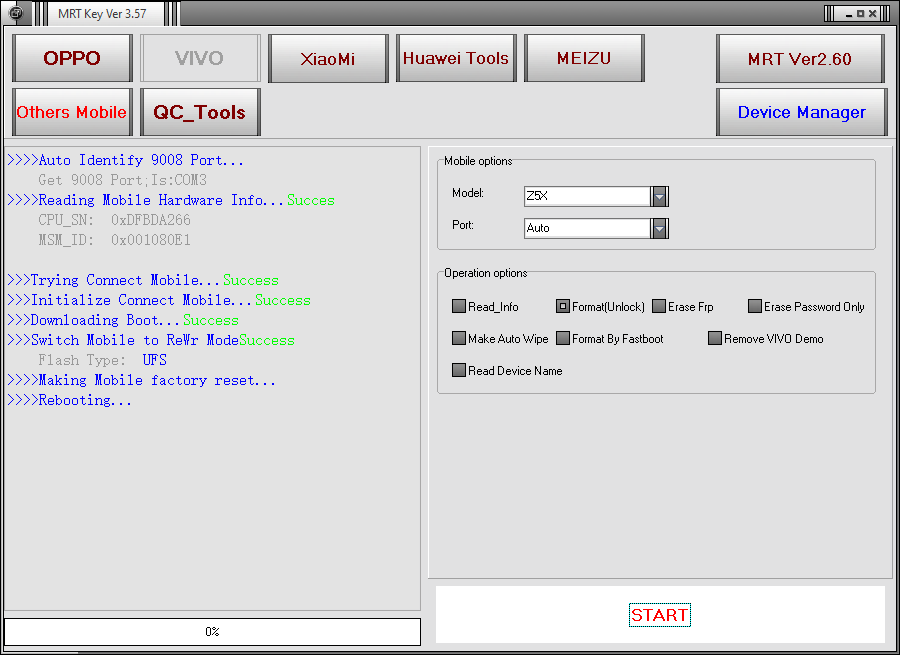Launch MRT Ver2.60
The image size is (900, 655).
(800, 58)
